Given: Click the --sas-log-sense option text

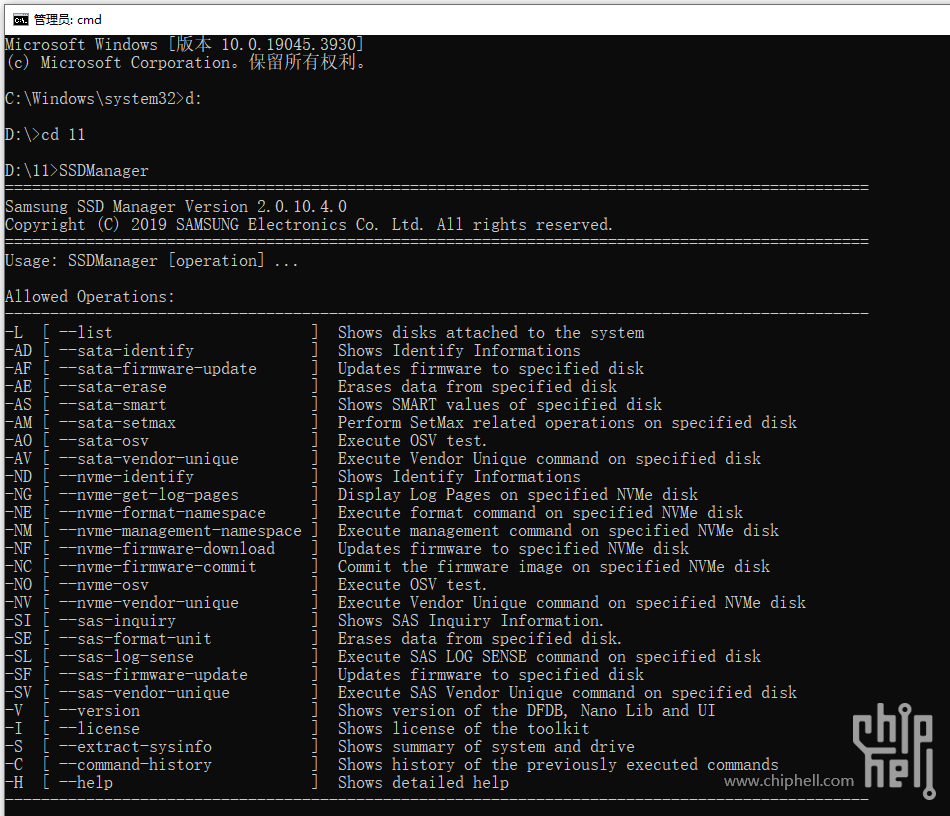Looking at the screenshot, I should coord(126,657).
